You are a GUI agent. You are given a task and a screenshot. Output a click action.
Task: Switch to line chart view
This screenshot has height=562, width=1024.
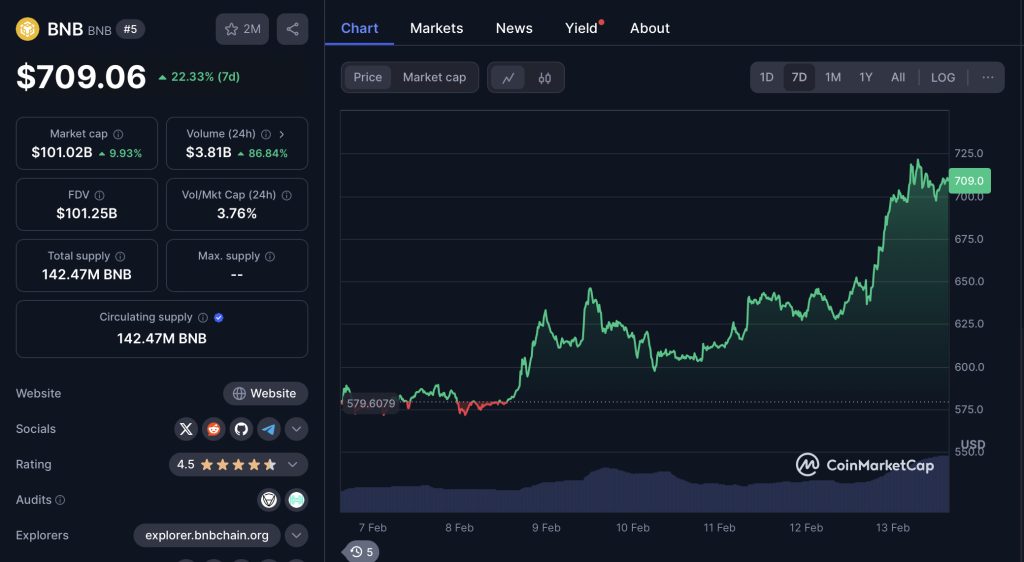[x=508, y=78]
